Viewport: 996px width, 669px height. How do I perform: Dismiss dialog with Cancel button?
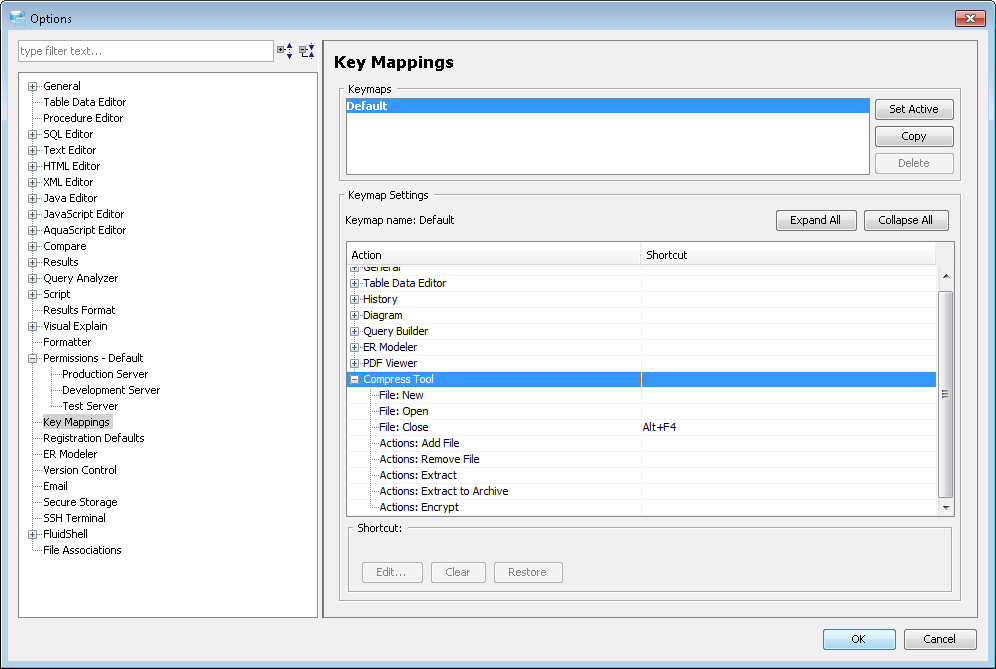point(939,639)
